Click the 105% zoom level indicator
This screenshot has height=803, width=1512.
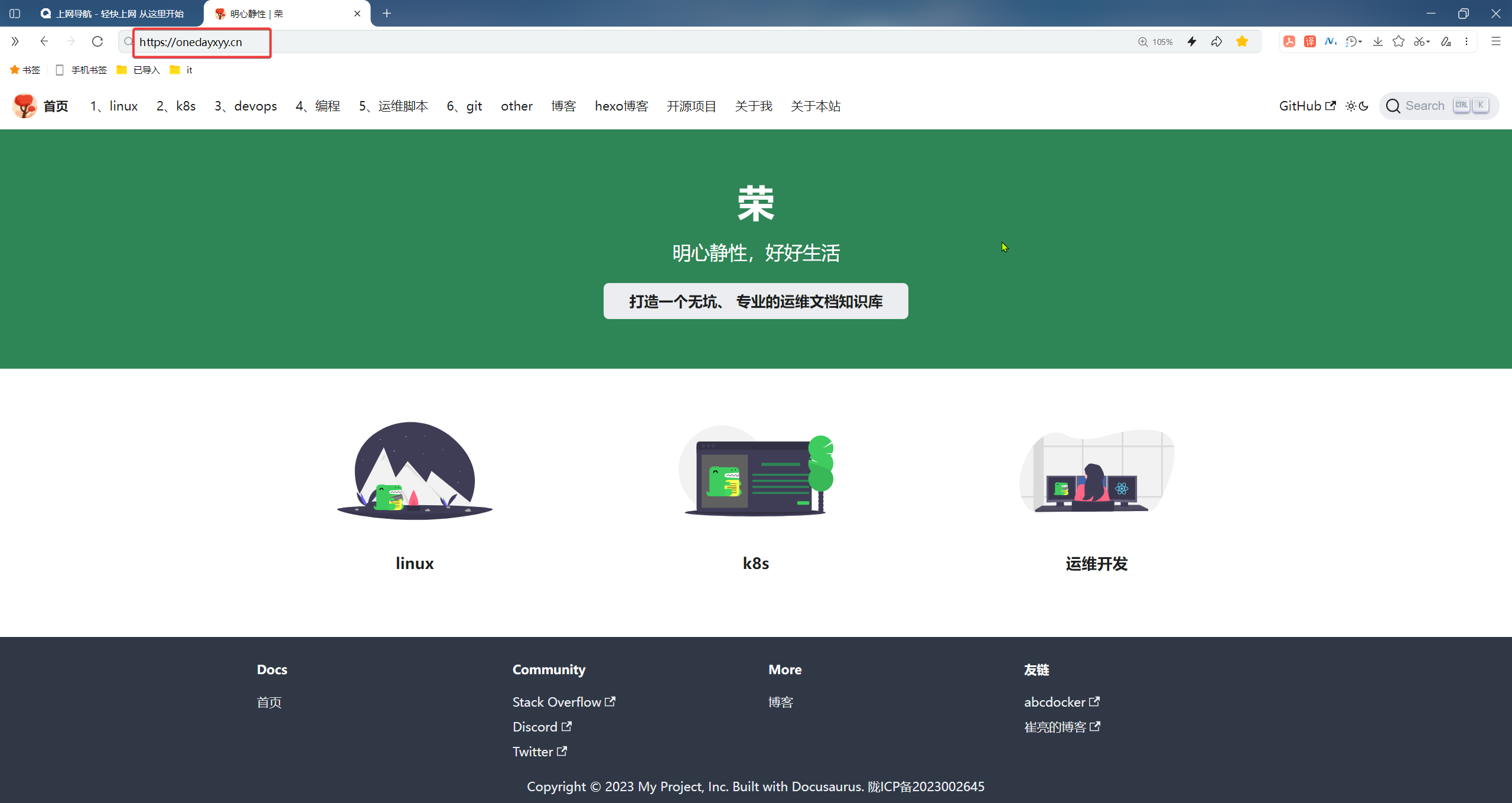[x=1155, y=42]
